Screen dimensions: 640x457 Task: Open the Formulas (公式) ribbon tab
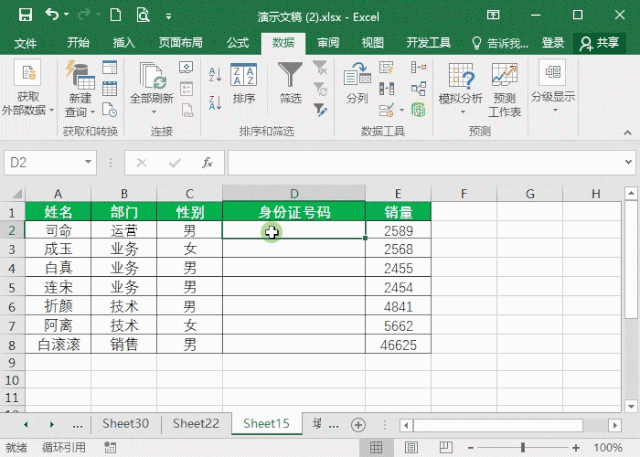tap(237, 43)
